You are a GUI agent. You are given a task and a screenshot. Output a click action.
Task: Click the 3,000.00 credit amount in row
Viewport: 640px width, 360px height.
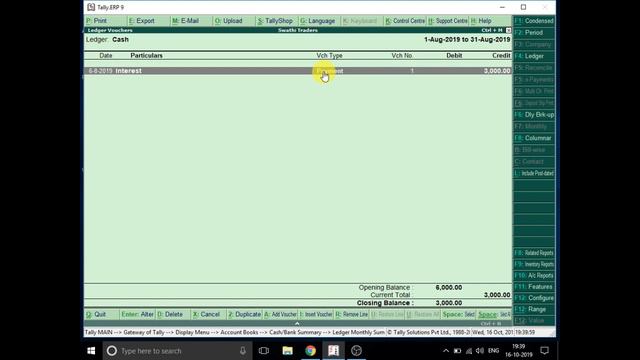point(497,71)
